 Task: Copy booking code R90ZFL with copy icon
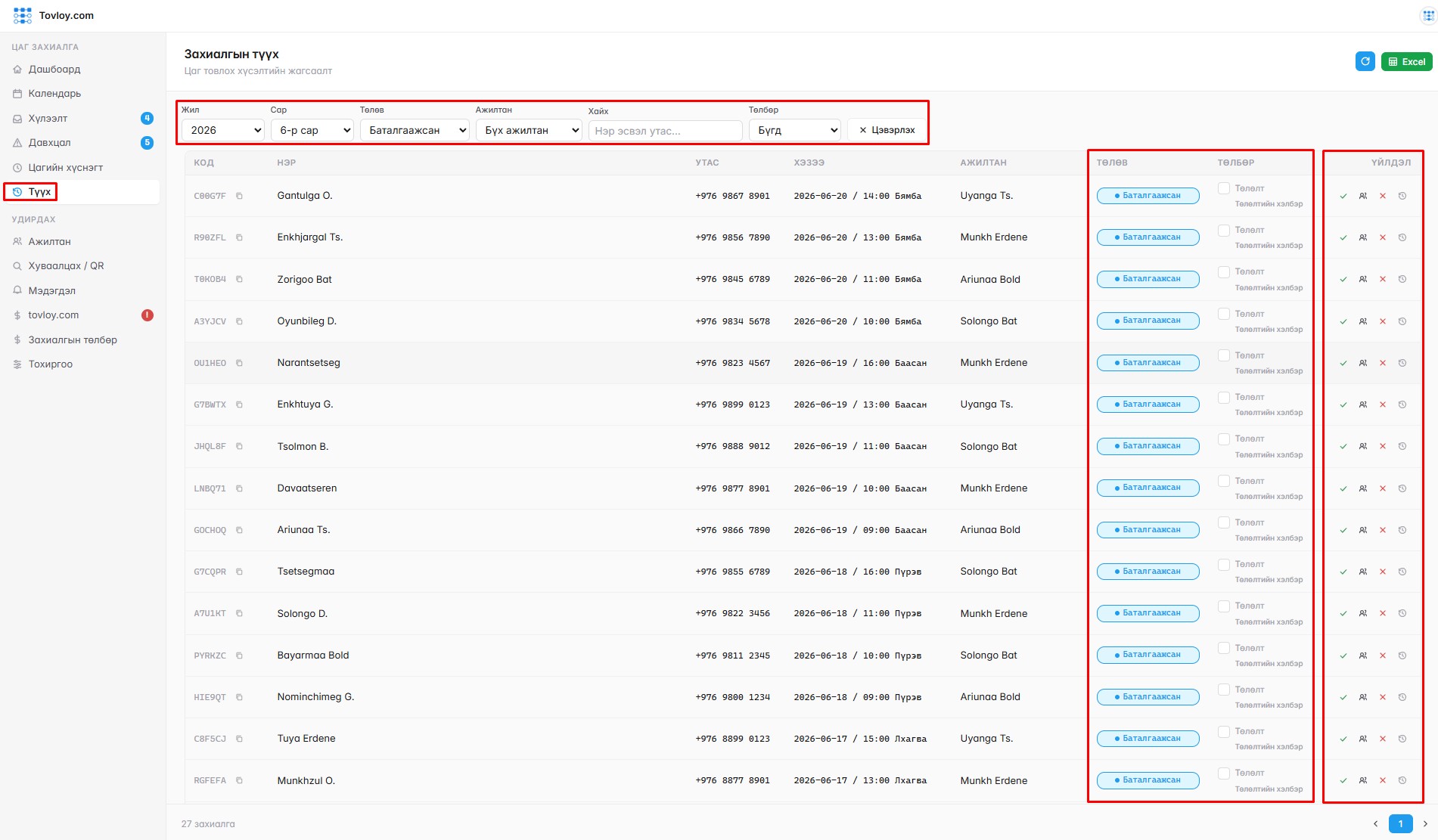click(239, 237)
